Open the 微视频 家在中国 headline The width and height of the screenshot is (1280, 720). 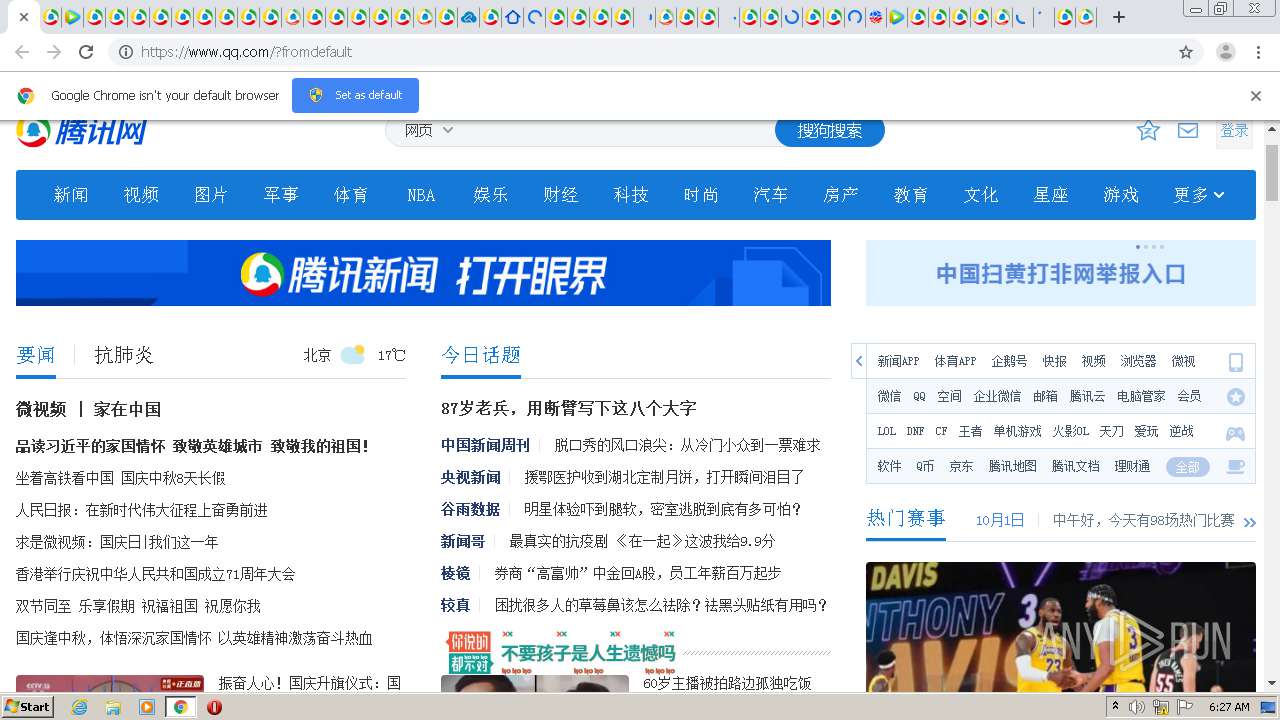click(x=88, y=409)
